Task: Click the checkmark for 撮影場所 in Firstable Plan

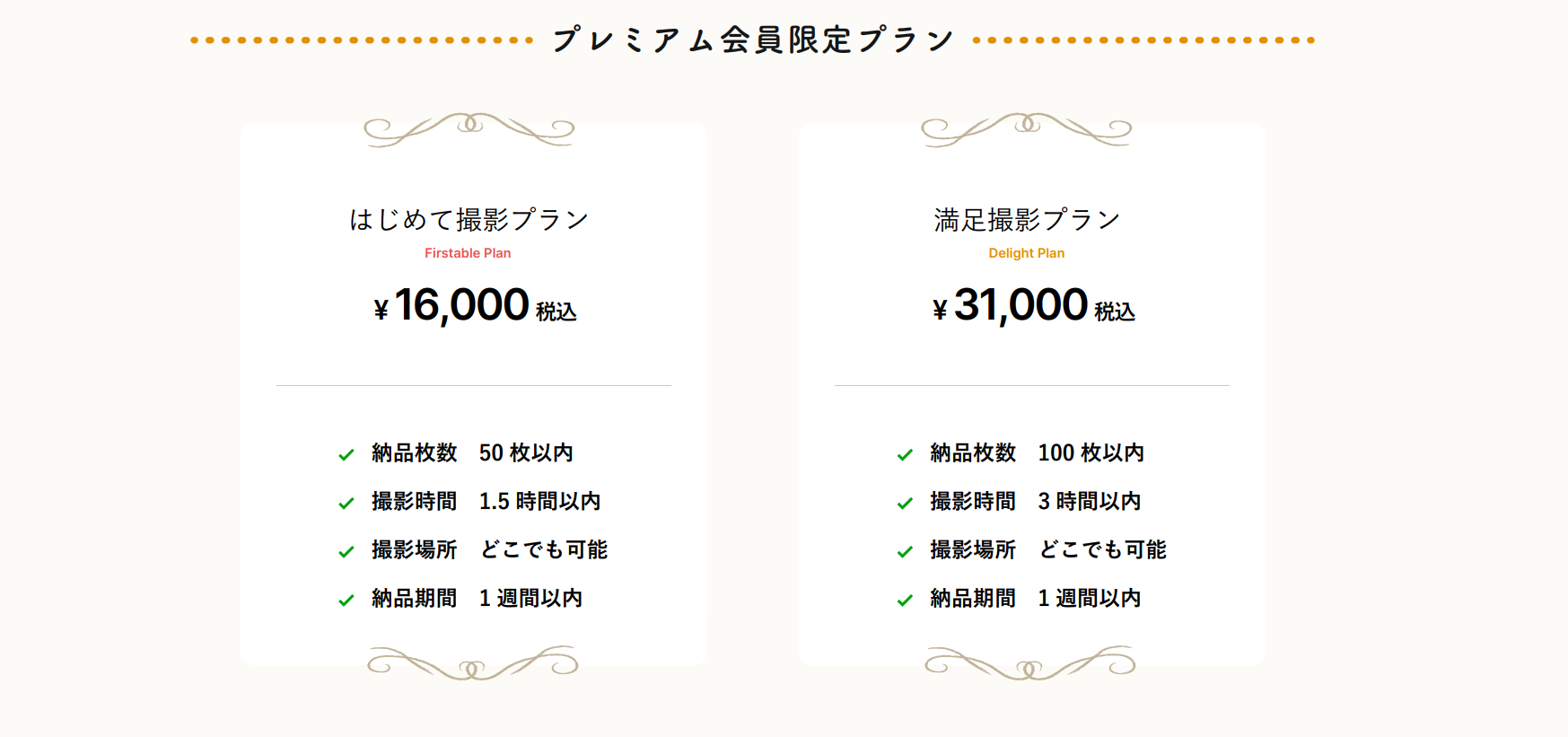Action: coord(346,552)
